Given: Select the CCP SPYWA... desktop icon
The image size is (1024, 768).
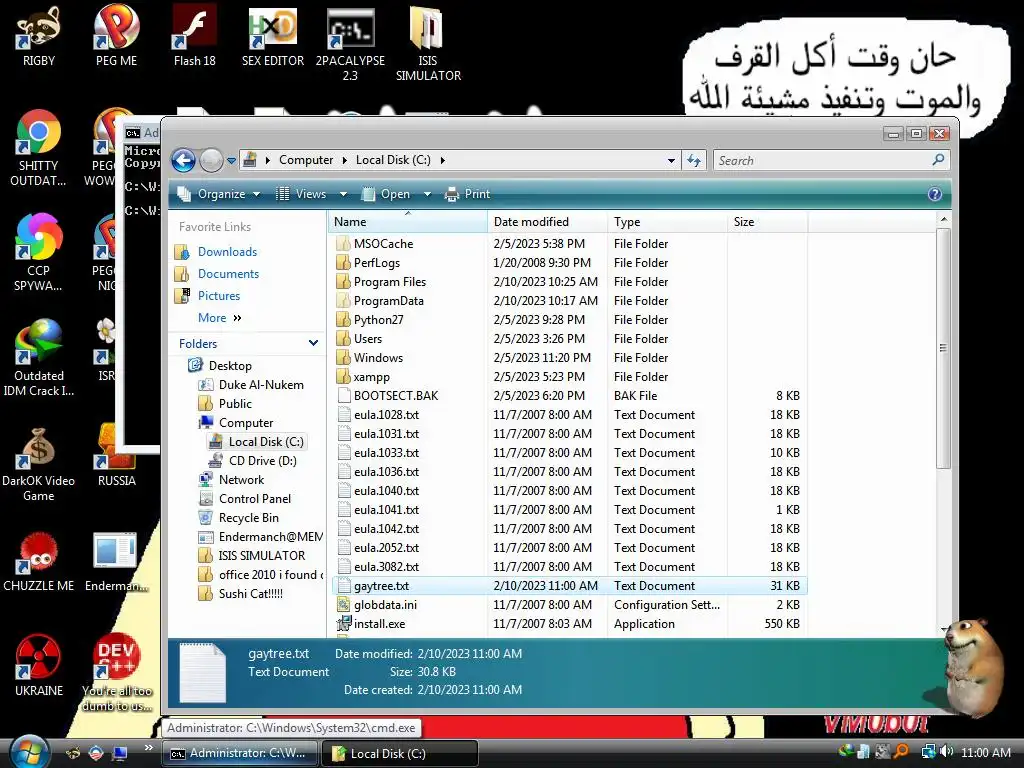Looking at the screenshot, I should (x=39, y=253).
